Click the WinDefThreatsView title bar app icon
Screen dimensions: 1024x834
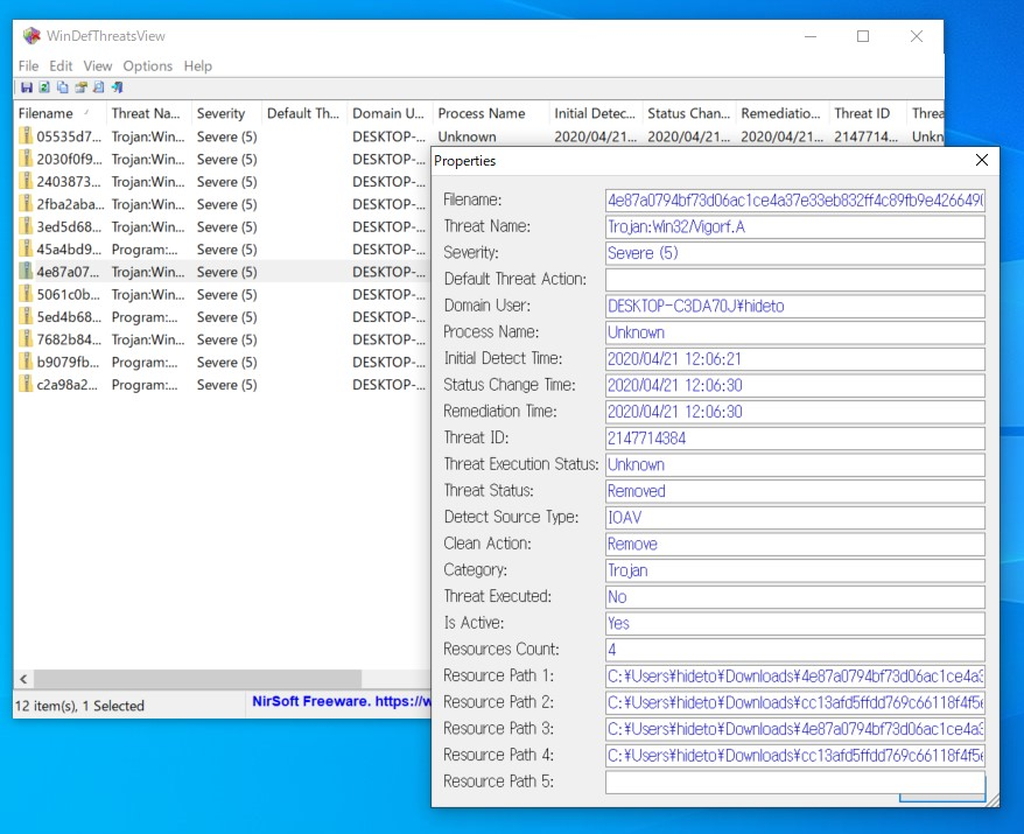(x=31, y=36)
